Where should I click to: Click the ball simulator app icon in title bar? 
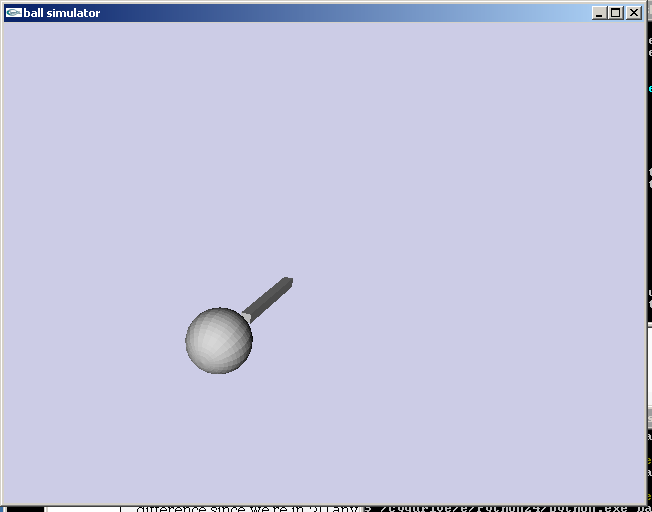tap(13, 13)
